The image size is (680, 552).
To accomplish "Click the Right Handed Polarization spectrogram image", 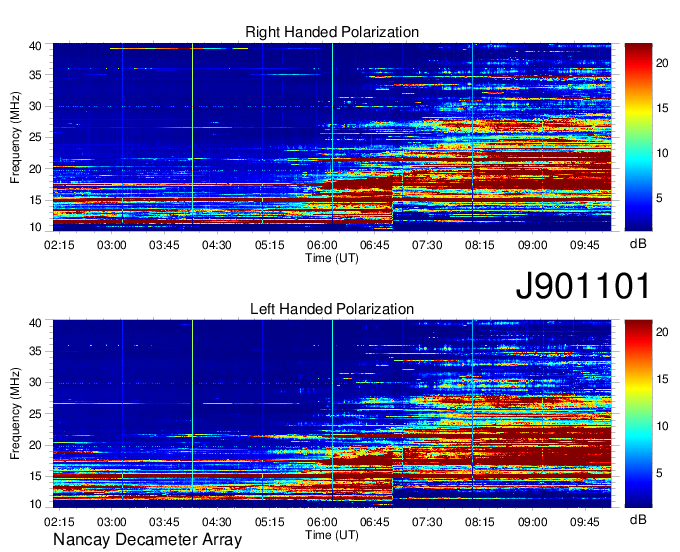I will coord(332,137).
